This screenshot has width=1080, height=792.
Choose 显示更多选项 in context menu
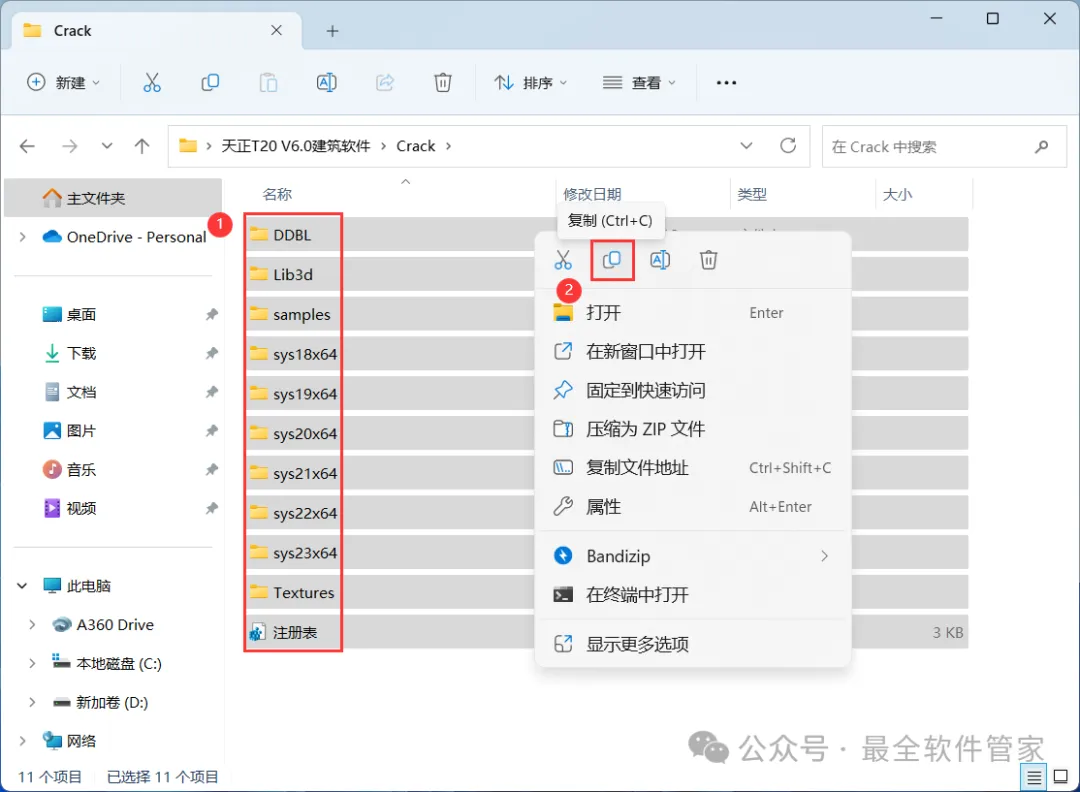[x=693, y=644]
